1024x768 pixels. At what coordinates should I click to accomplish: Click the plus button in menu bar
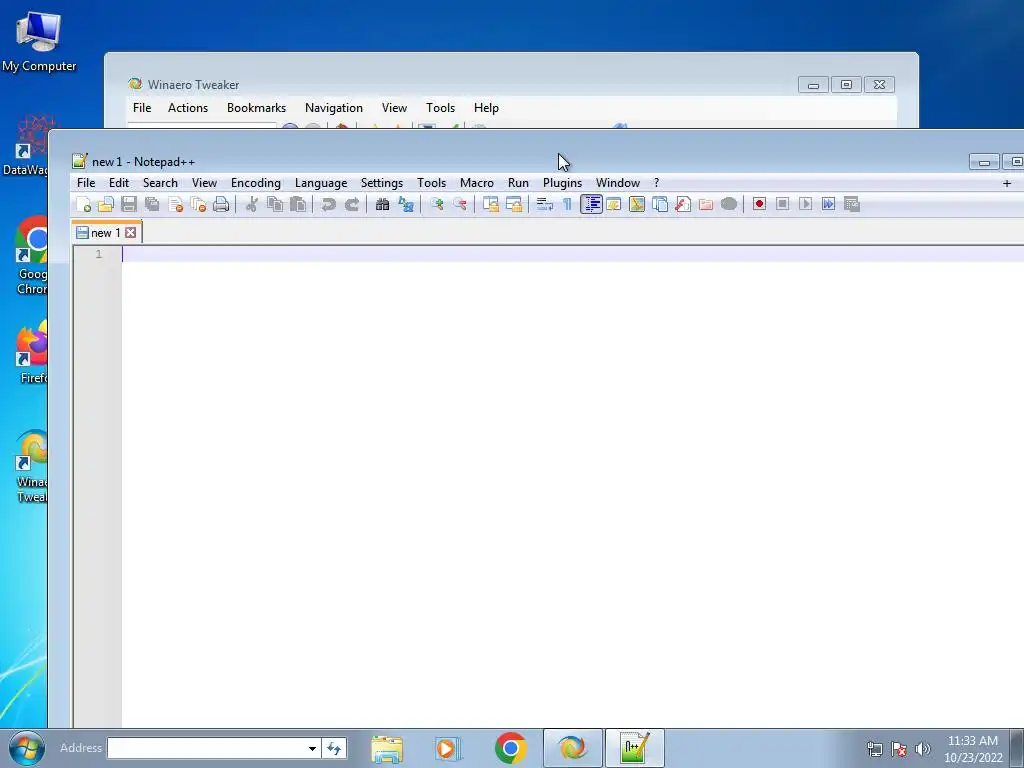click(1006, 184)
